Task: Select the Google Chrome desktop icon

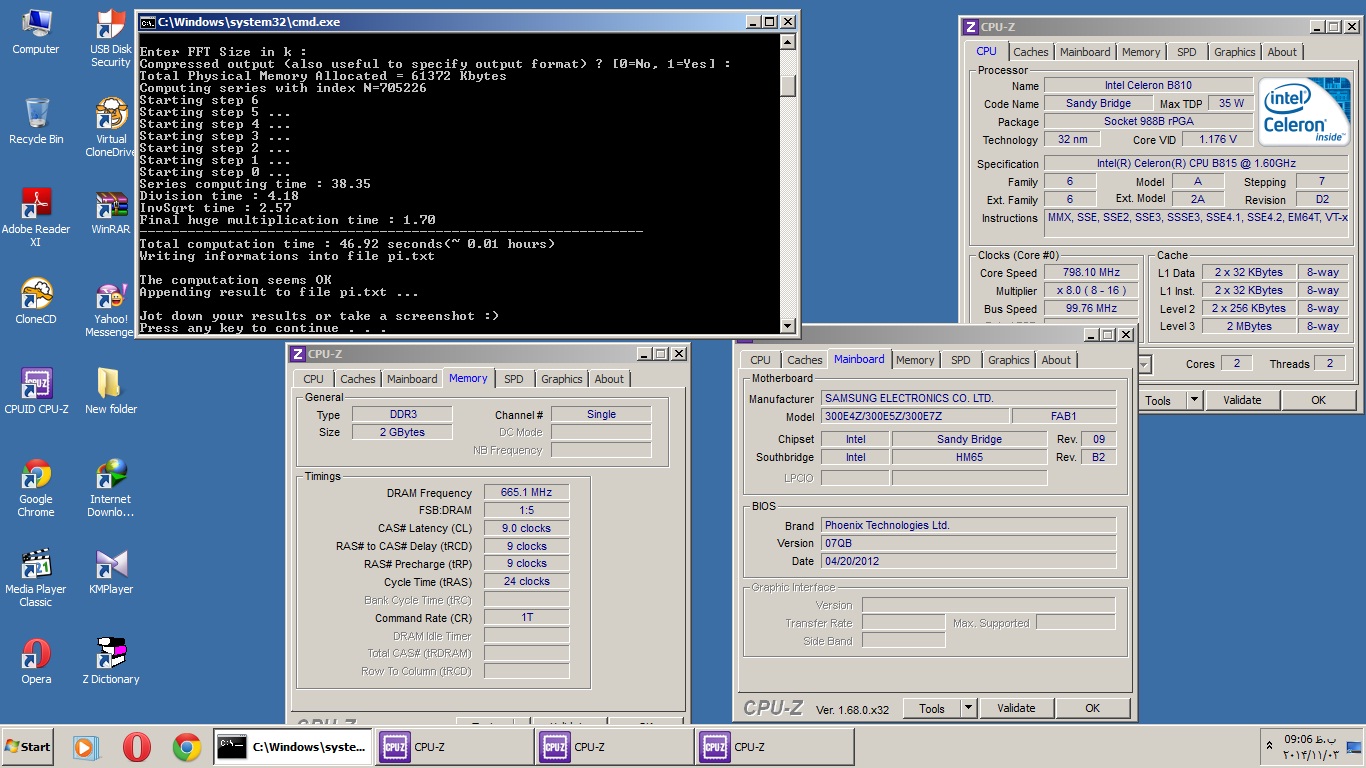Action: click(x=36, y=487)
